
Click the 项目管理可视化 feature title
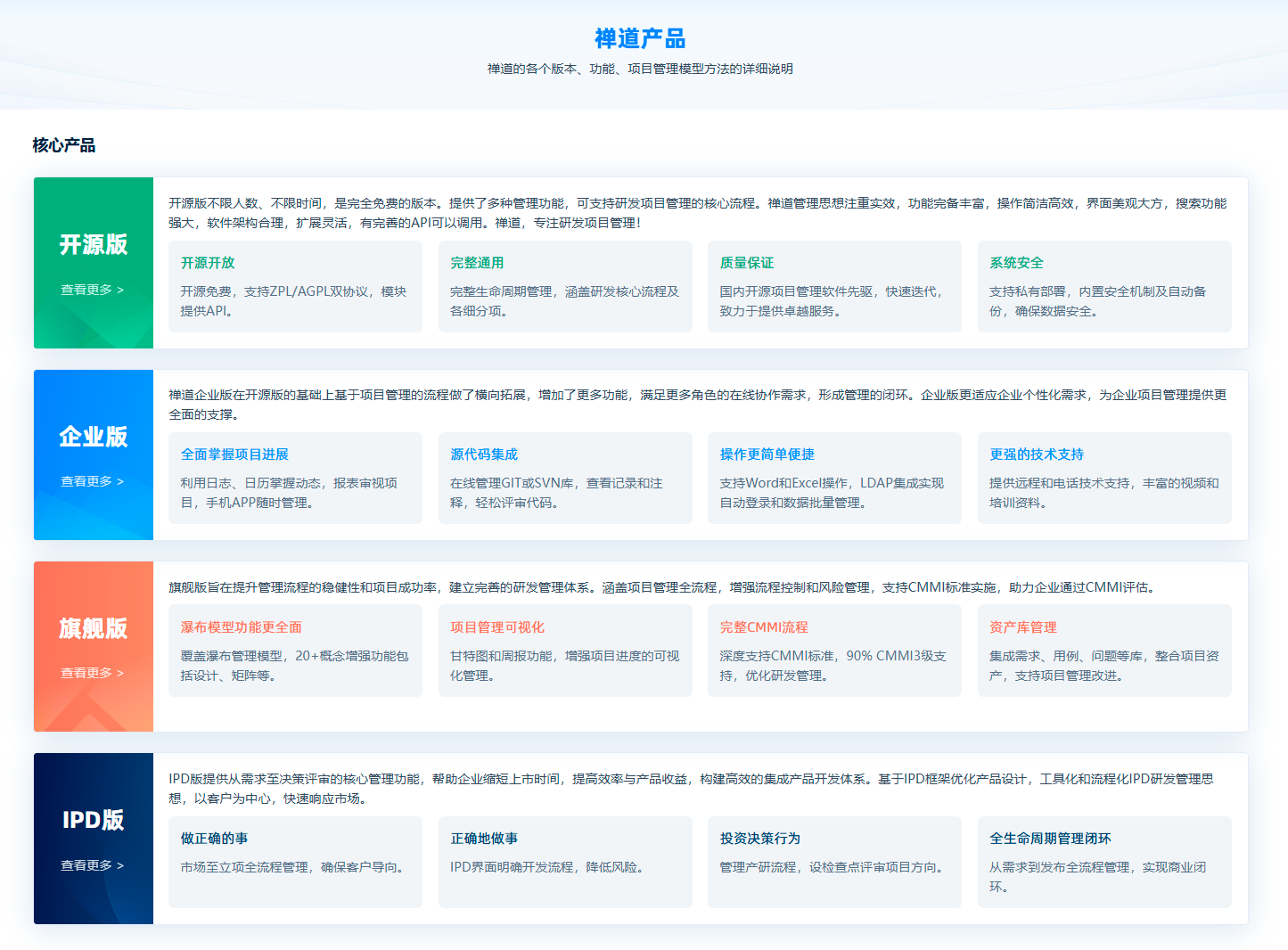pos(497,627)
